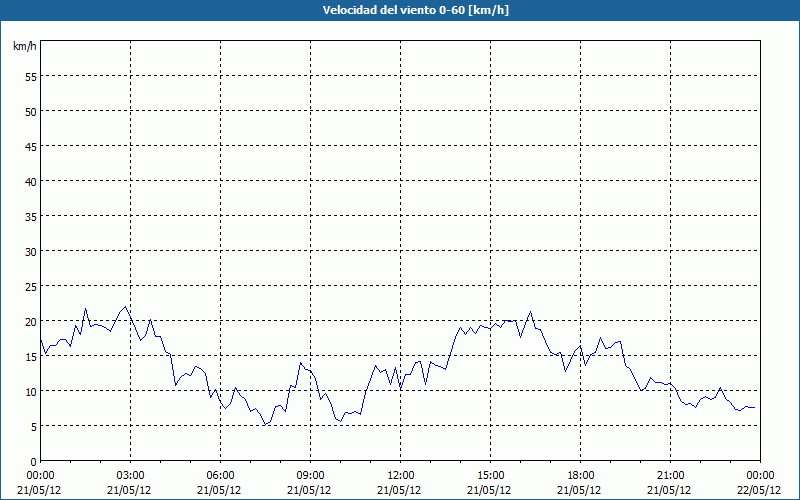800x500 pixels.
Task: Click the wind speed minimum near 07:30
Action: [x=265, y=424]
